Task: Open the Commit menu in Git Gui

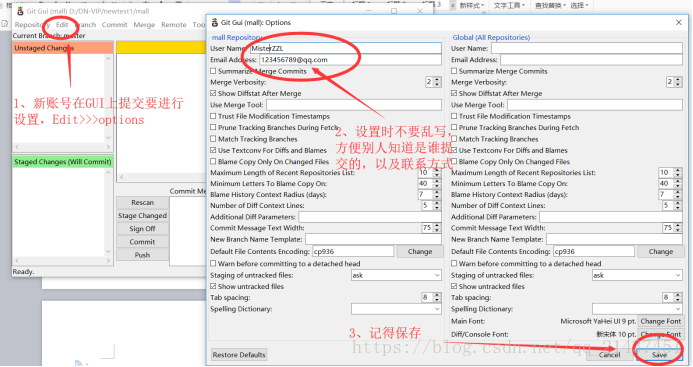Action: tap(114, 25)
